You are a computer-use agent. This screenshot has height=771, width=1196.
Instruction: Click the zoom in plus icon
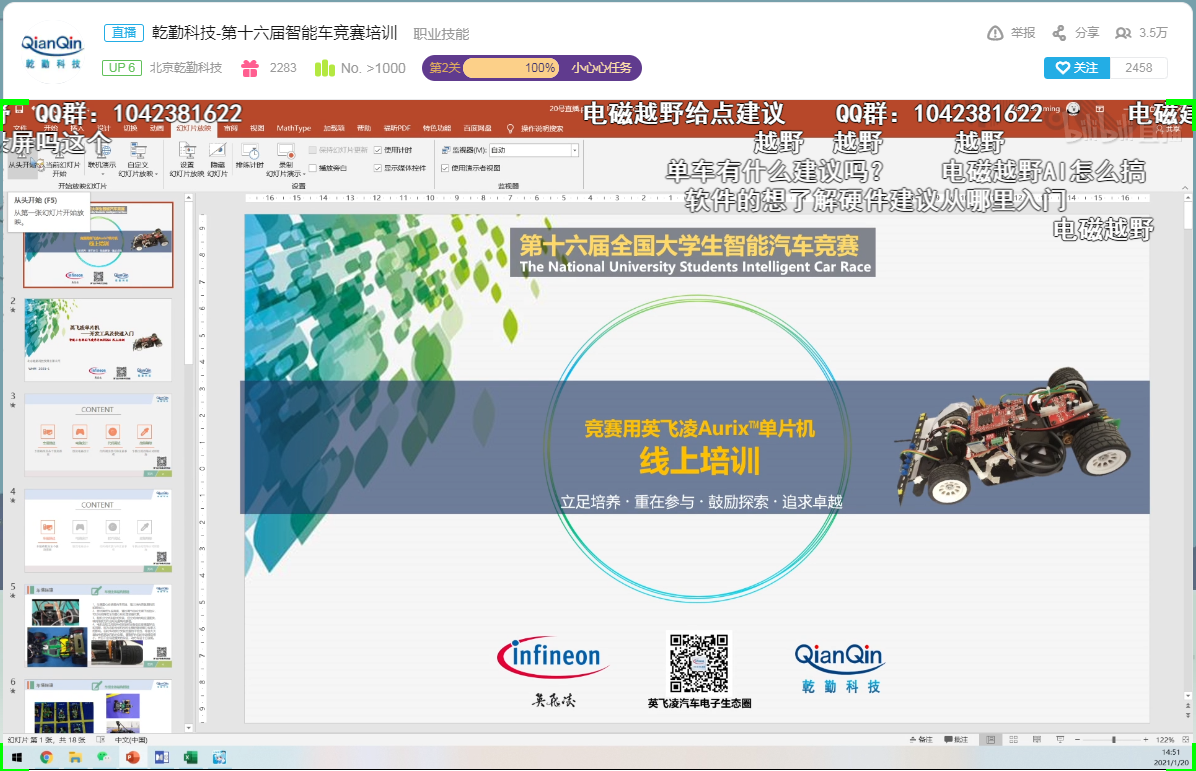pyautogui.click(x=1146, y=740)
